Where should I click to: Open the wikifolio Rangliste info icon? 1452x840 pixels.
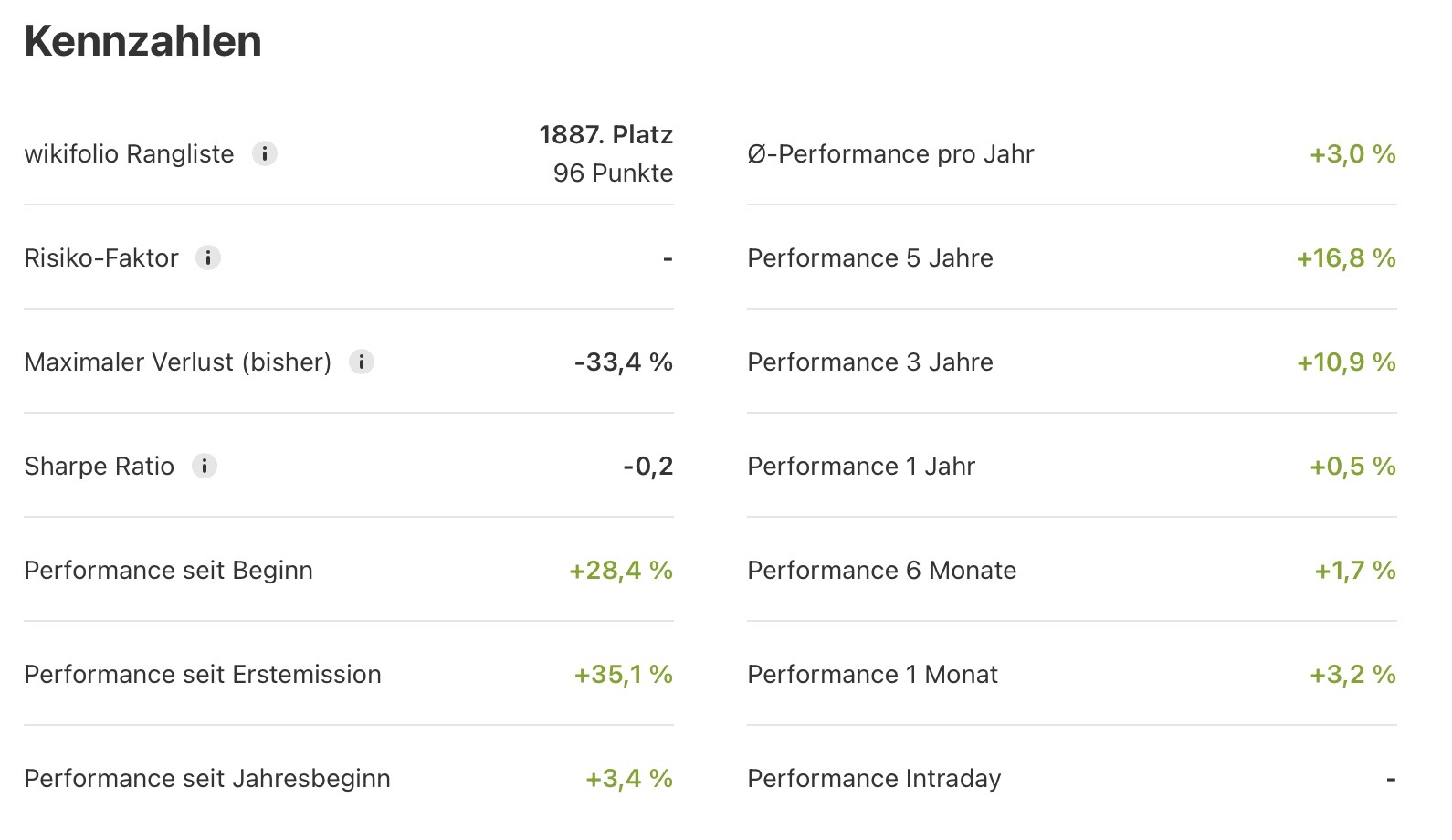coord(265,153)
